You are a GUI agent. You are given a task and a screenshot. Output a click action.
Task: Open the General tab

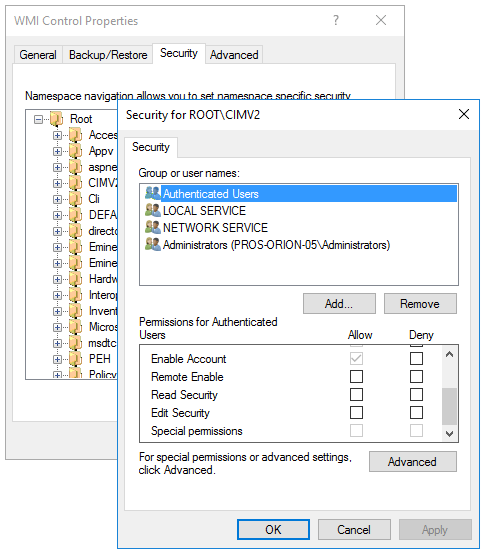(38, 55)
